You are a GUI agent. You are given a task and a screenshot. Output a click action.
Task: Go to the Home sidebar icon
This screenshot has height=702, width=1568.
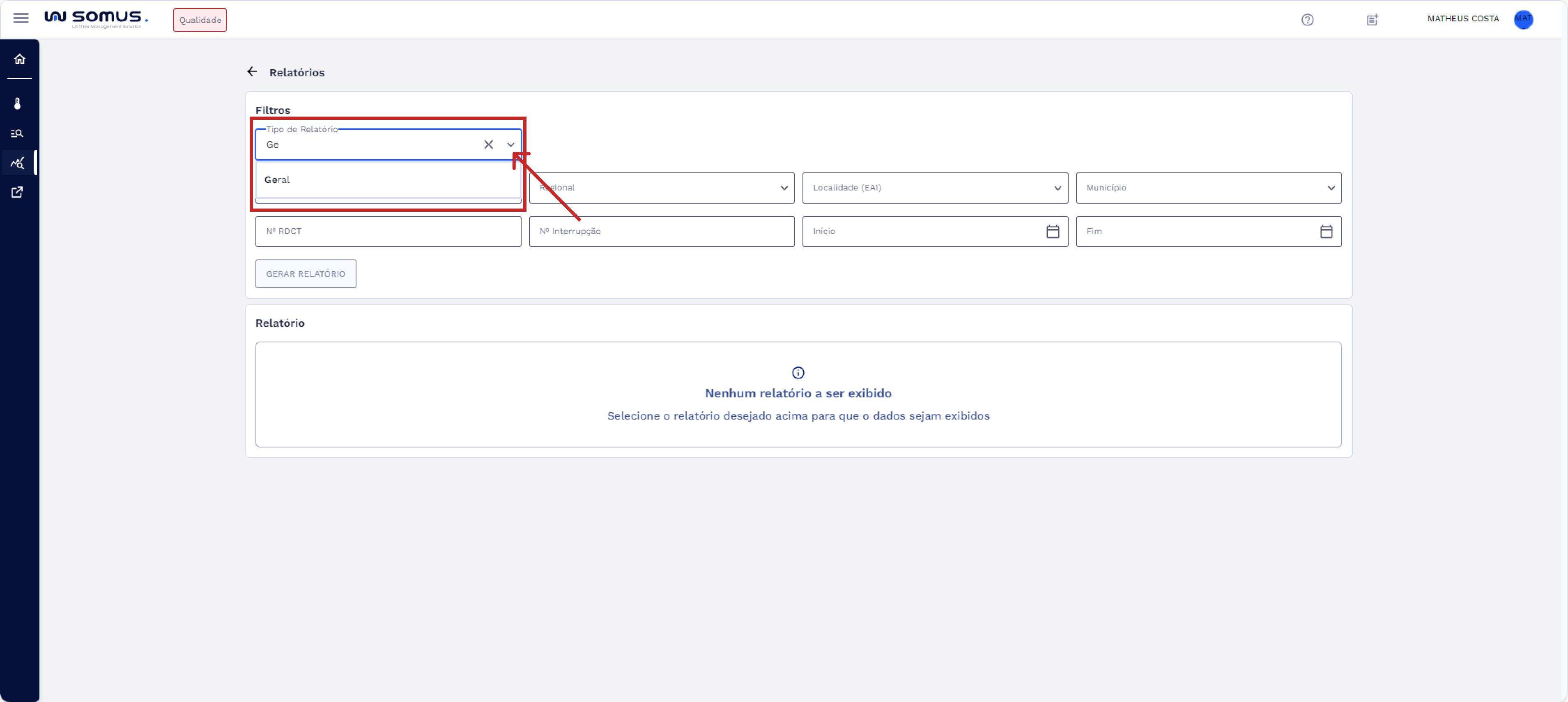(19, 59)
